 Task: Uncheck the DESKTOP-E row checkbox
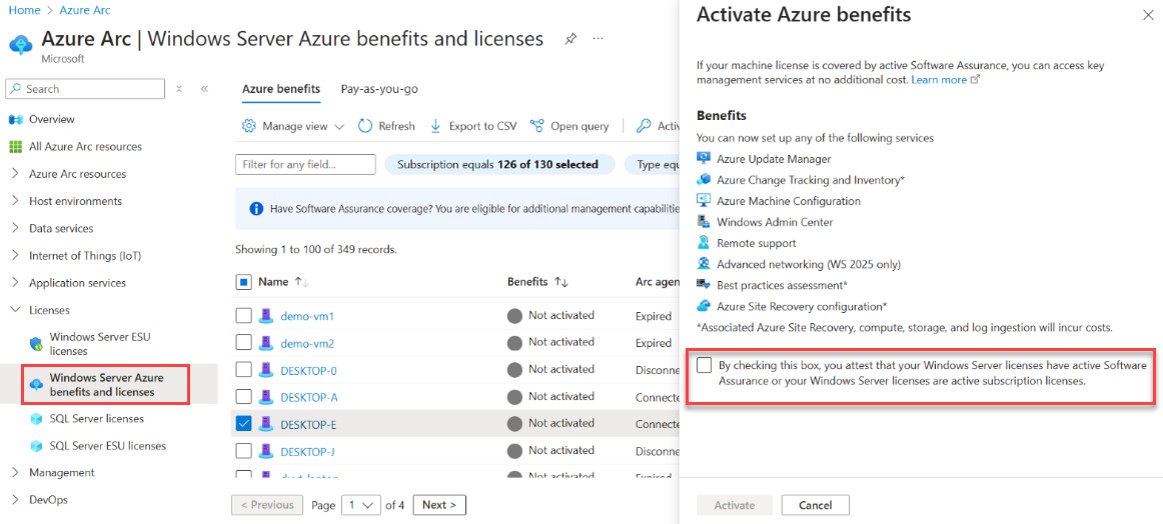(x=243, y=424)
